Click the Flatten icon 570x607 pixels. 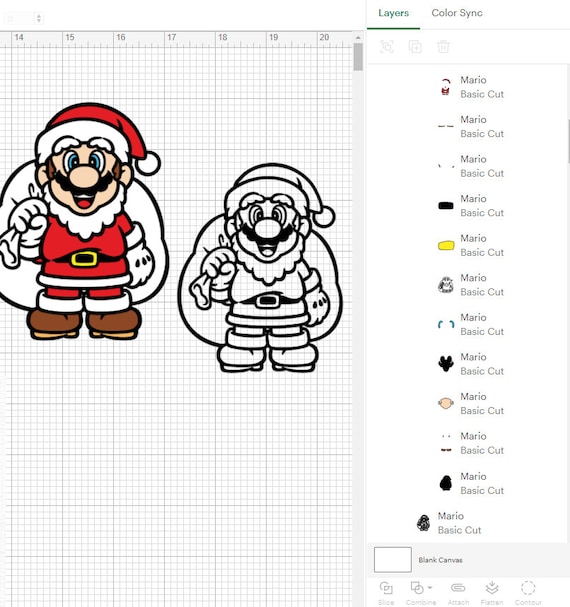click(492, 588)
